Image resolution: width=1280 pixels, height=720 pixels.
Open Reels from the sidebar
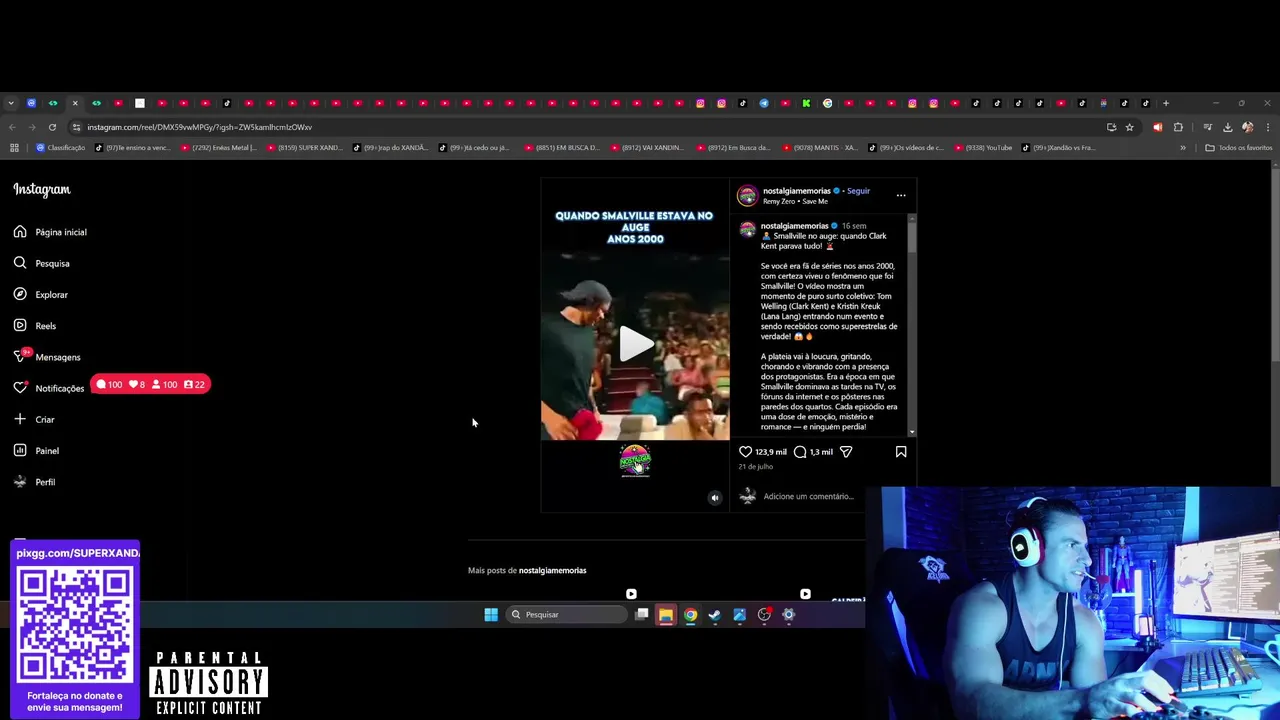pos(35,325)
